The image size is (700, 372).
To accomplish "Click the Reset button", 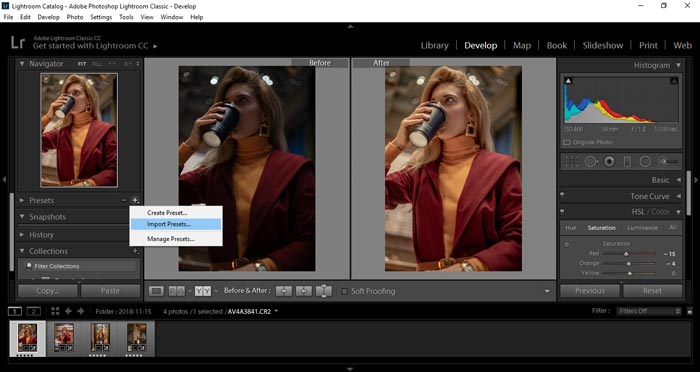I will pos(652,291).
